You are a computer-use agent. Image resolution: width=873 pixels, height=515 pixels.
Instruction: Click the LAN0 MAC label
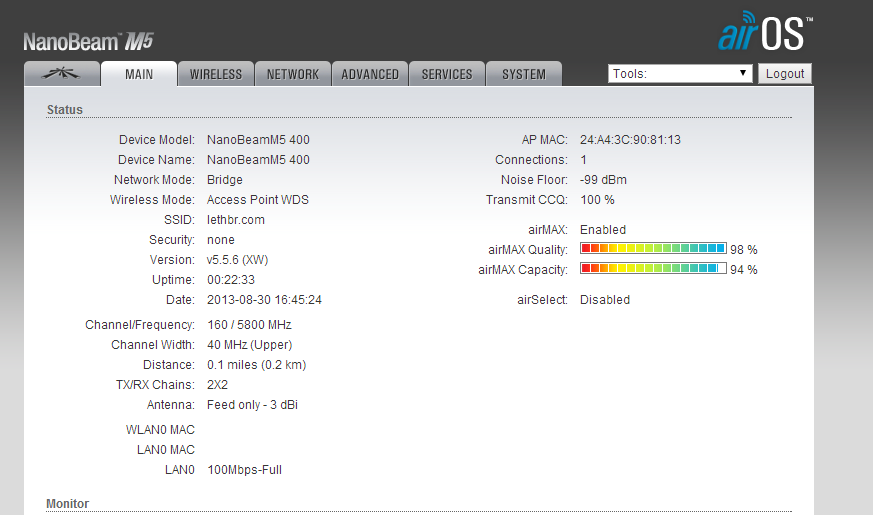click(x=166, y=450)
